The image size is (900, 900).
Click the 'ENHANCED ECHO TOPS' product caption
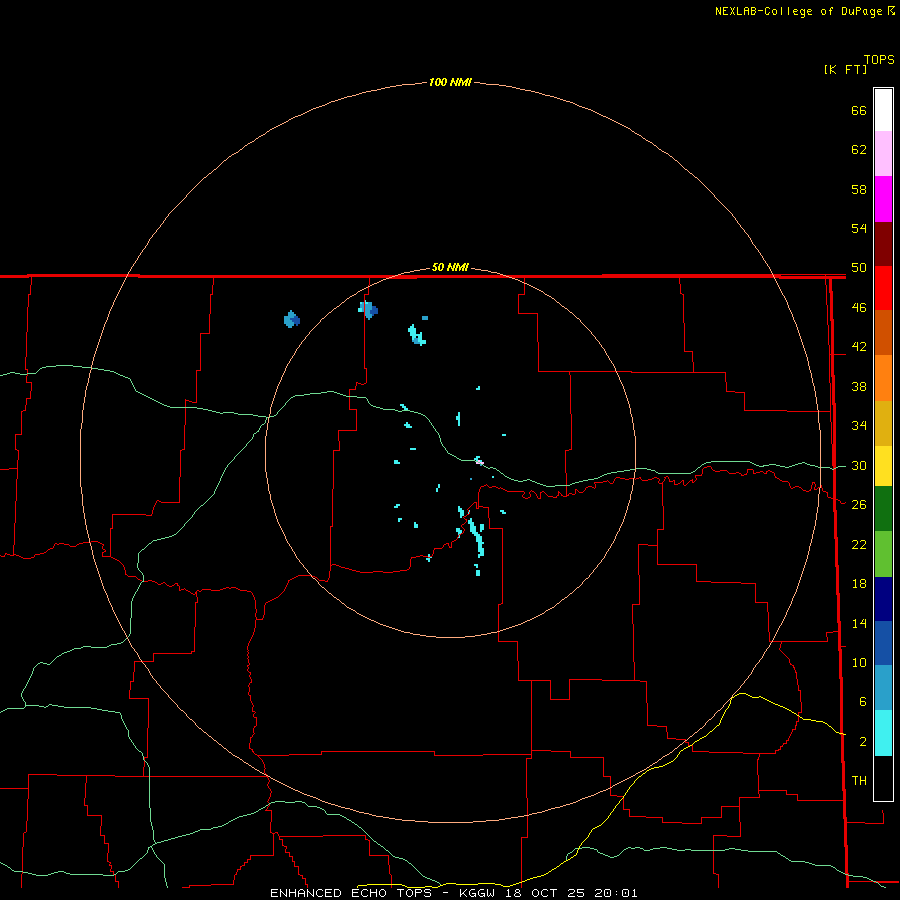[351, 893]
